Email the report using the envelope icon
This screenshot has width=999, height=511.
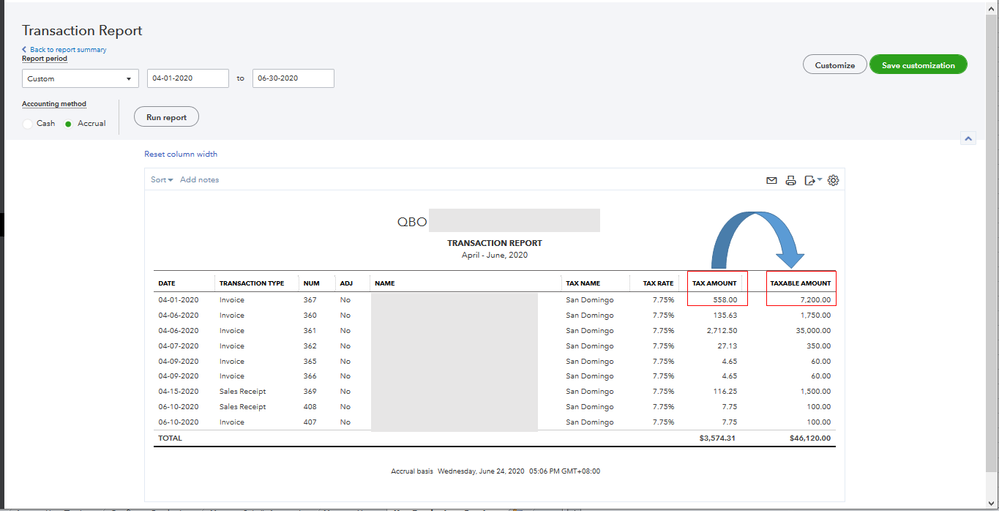point(771,181)
